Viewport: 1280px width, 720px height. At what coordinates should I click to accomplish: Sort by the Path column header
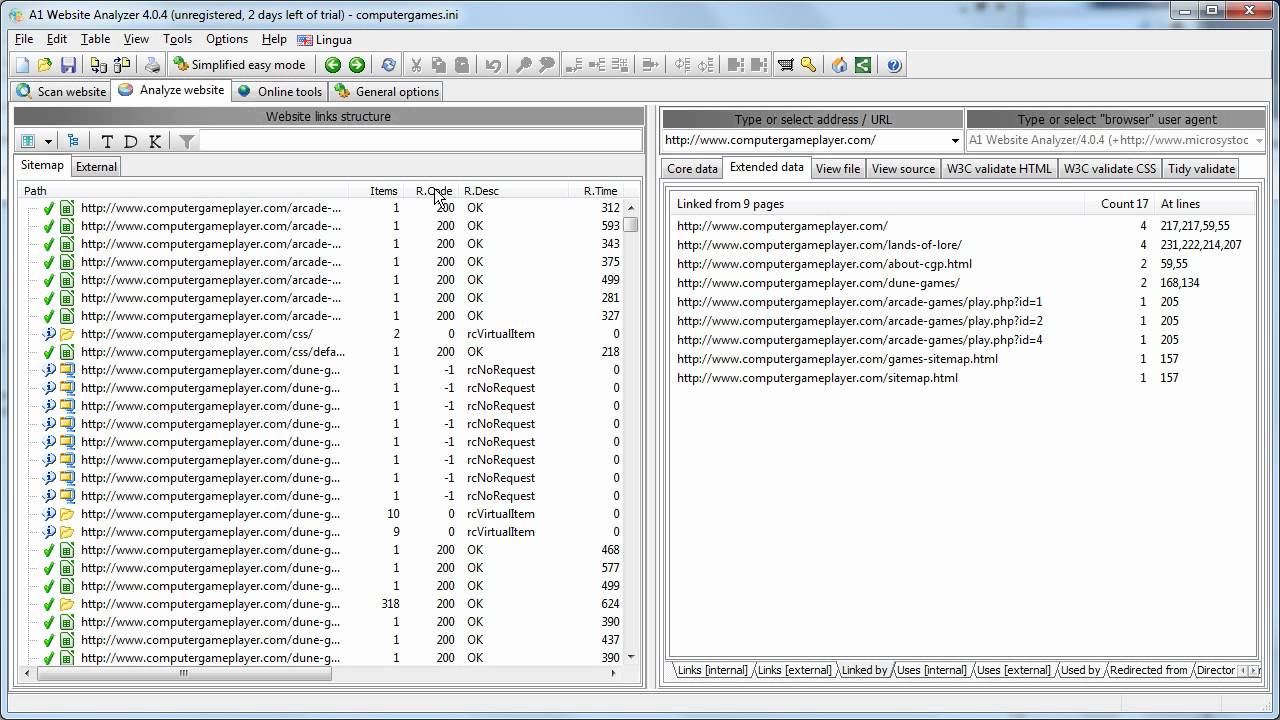click(x=184, y=191)
